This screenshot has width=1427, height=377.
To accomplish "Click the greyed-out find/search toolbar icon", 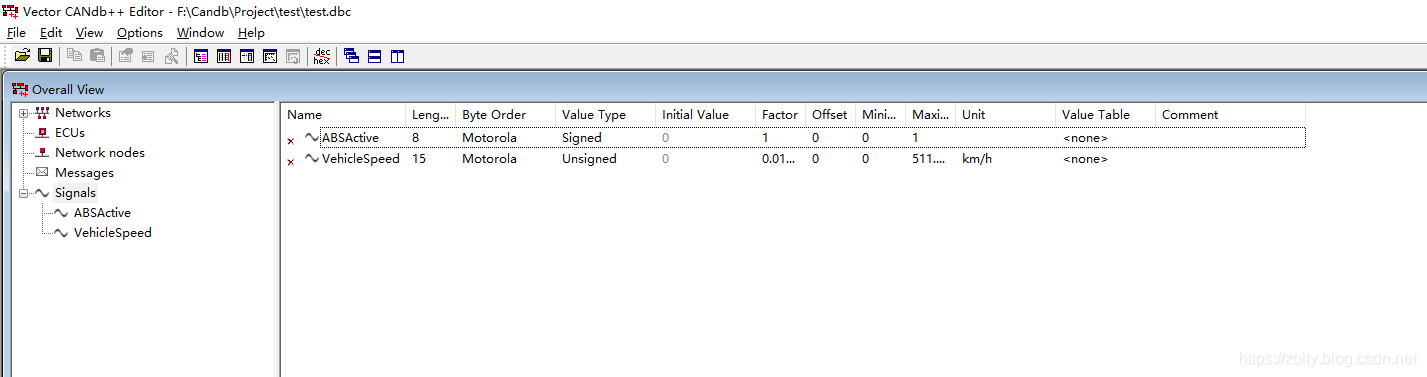I will tap(171, 56).
